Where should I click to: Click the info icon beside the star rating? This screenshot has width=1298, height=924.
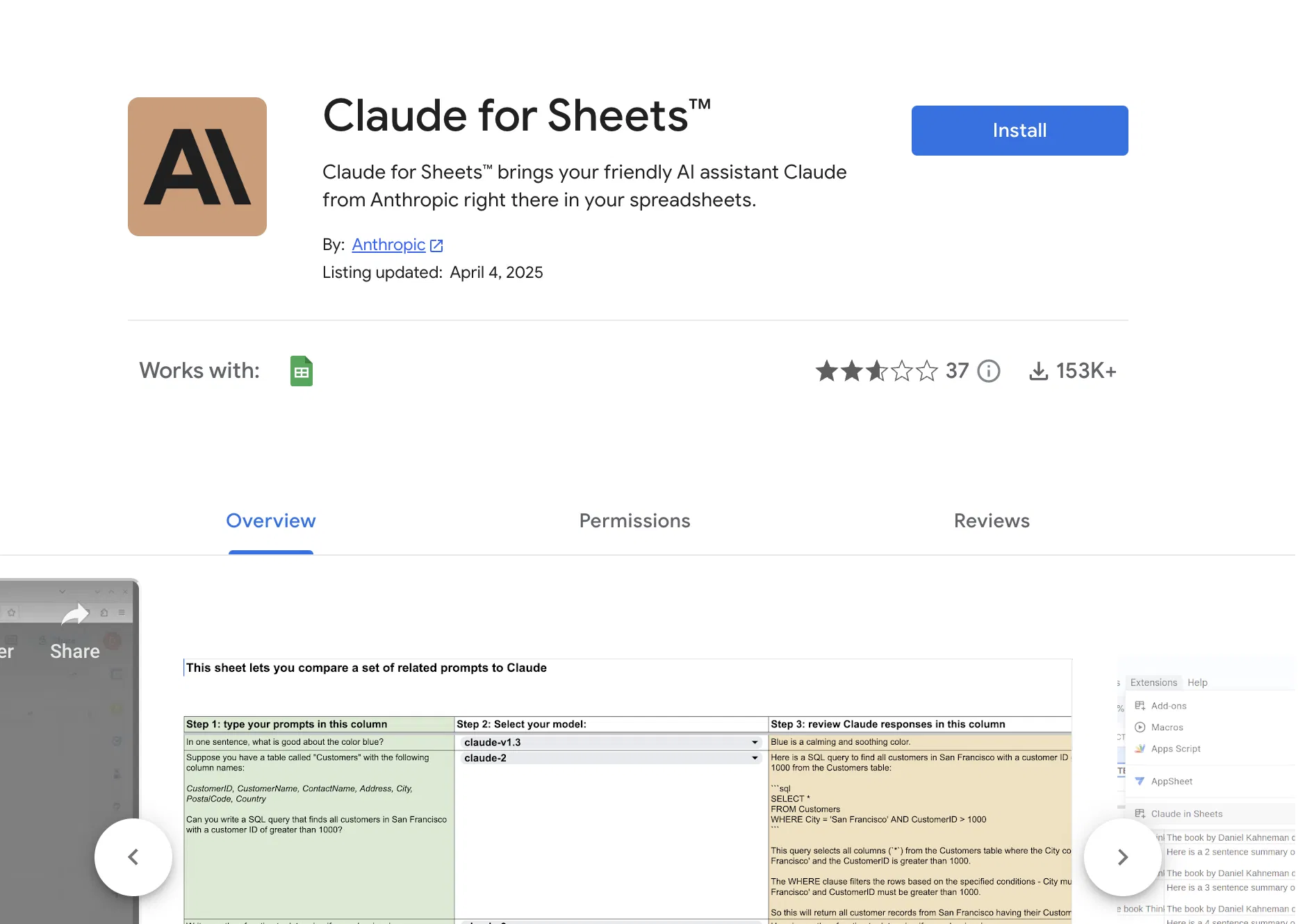[989, 371]
